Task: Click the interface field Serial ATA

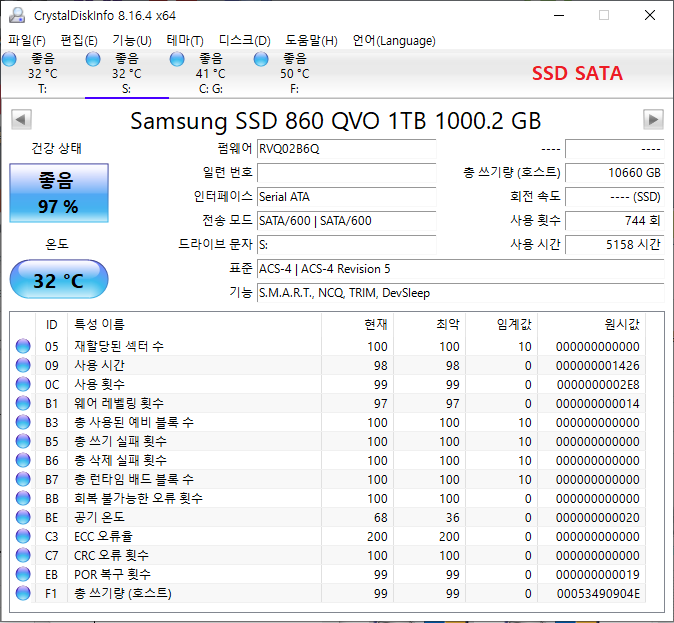Action: point(346,197)
